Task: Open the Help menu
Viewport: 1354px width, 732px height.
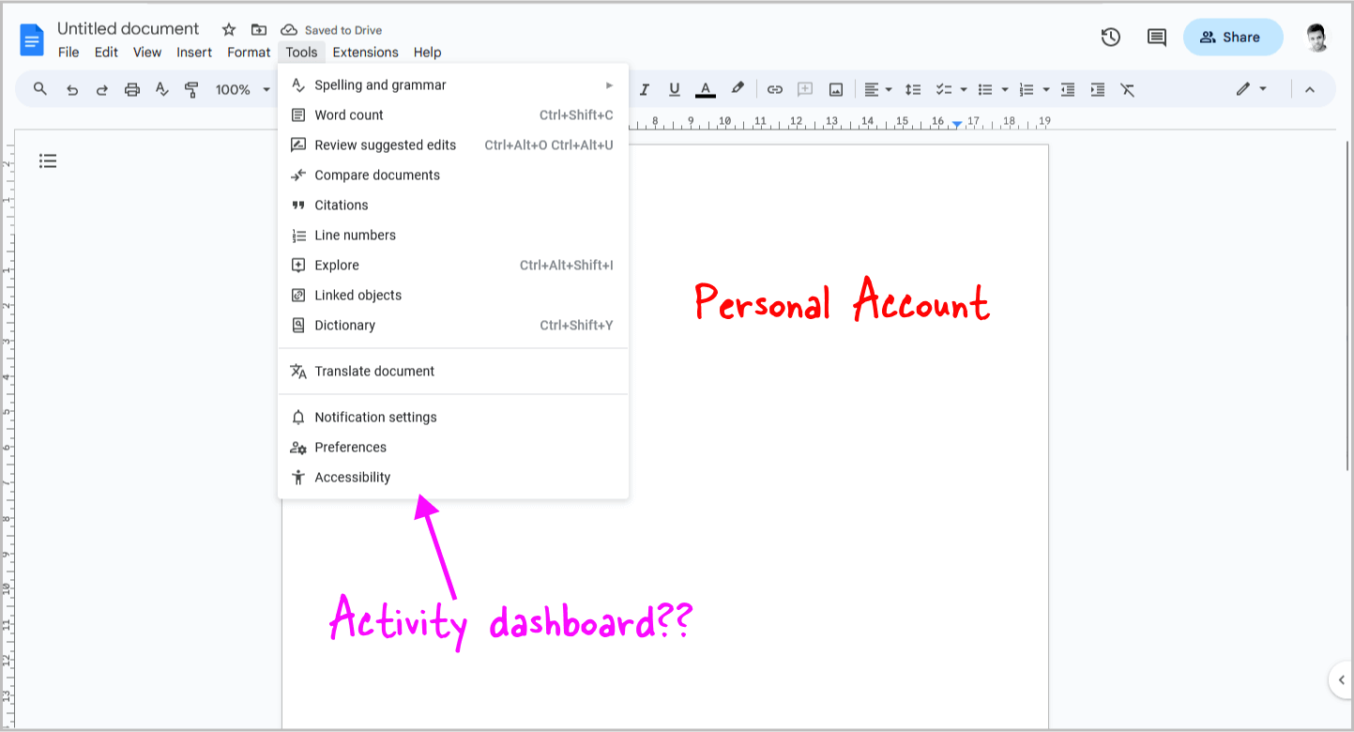Action: (427, 52)
